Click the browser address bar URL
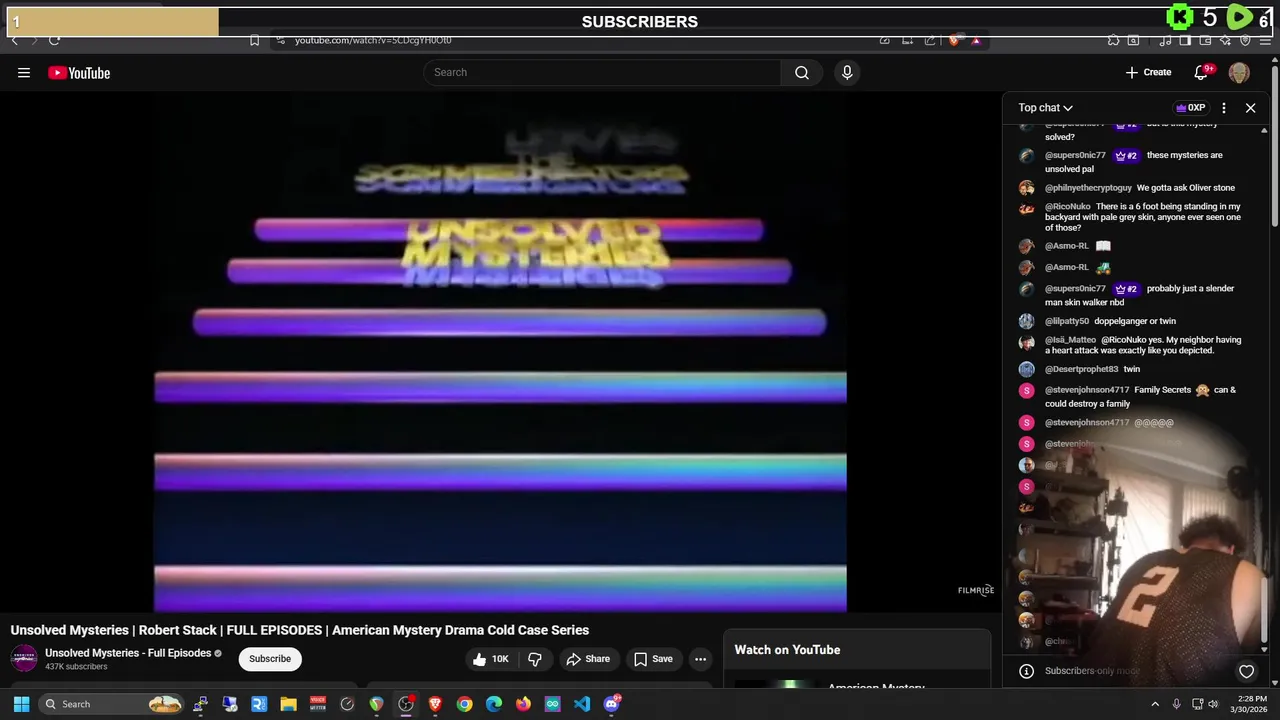 click(373, 40)
